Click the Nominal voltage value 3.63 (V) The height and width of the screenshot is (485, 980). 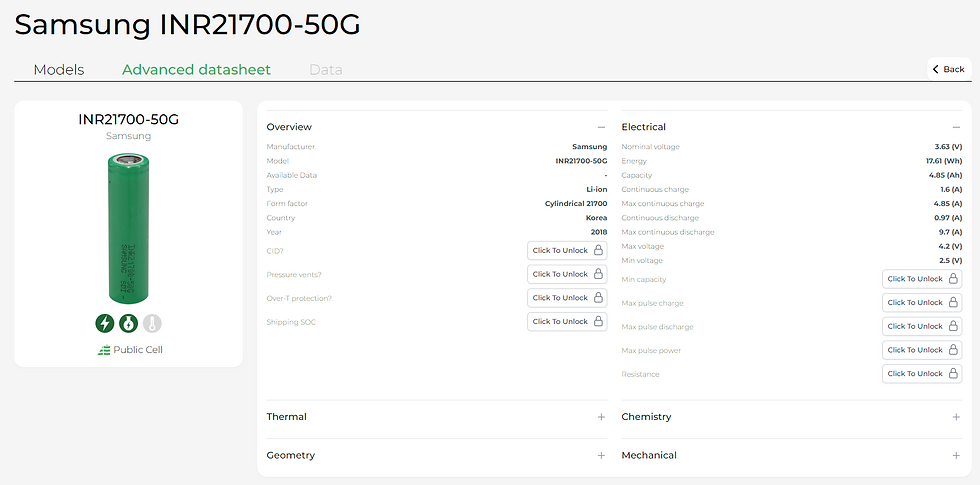pyautogui.click(x=948, y=147)
